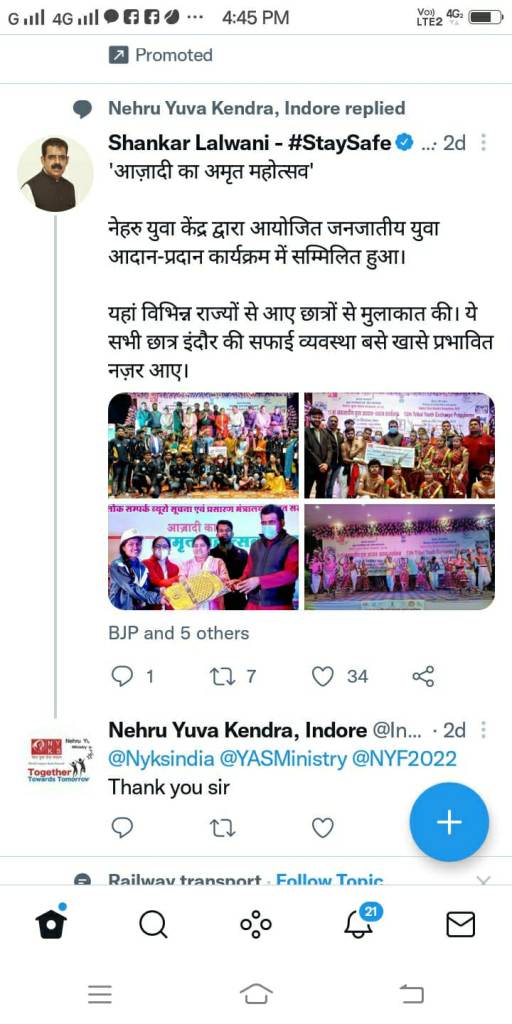
Task: Share Shankar Lalwani's tweet
Action: [423, 676]
